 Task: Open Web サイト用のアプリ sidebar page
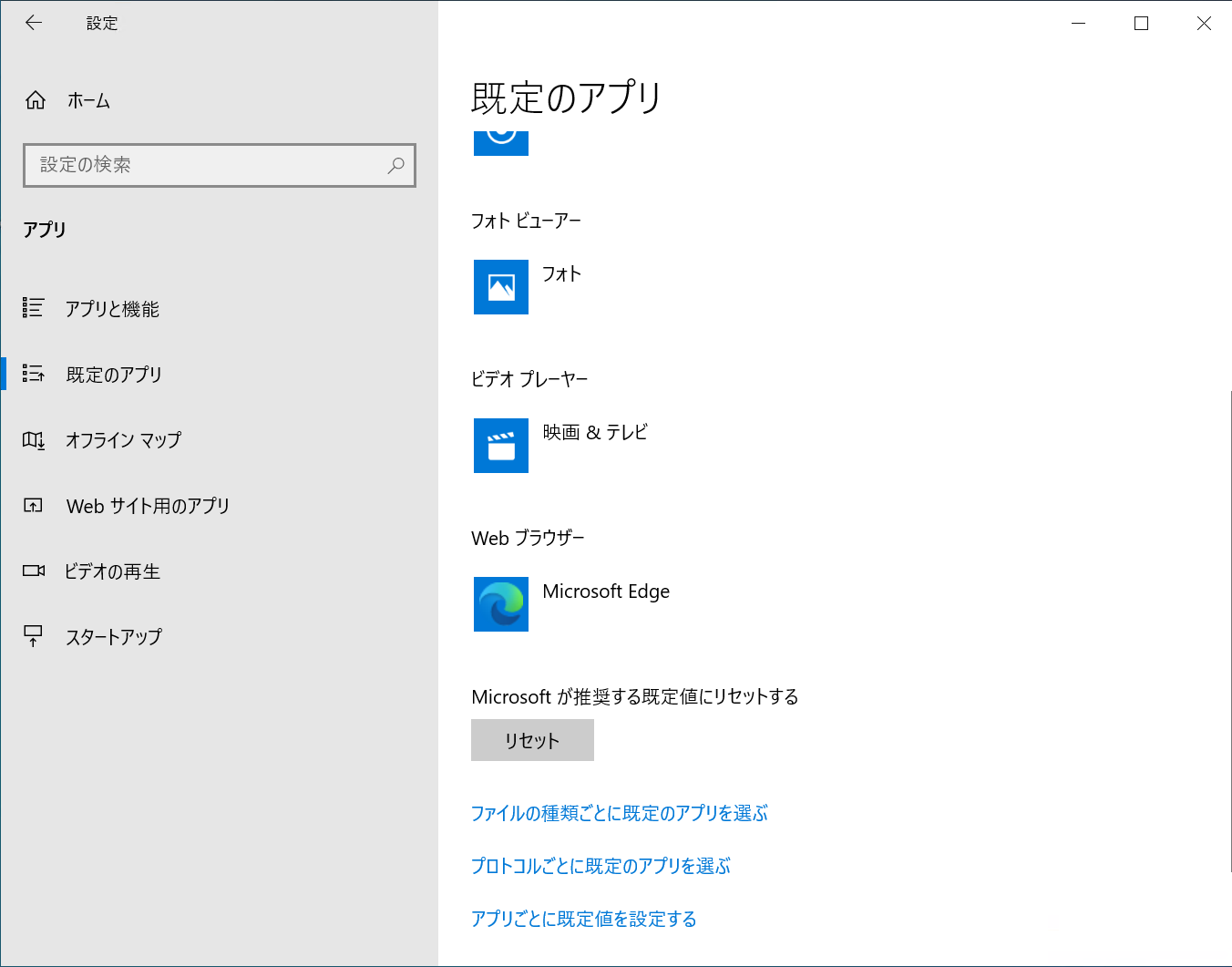point(148,506)
